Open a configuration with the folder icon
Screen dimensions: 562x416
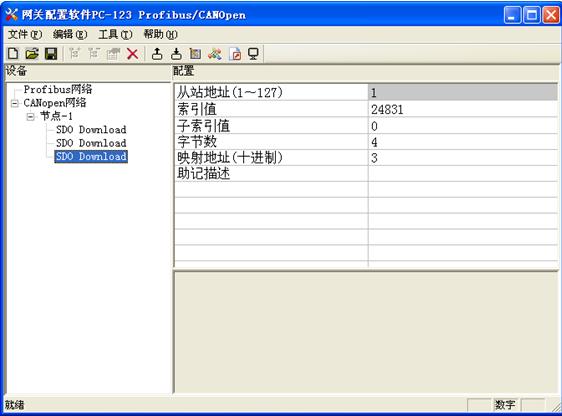tap(32, 54)
